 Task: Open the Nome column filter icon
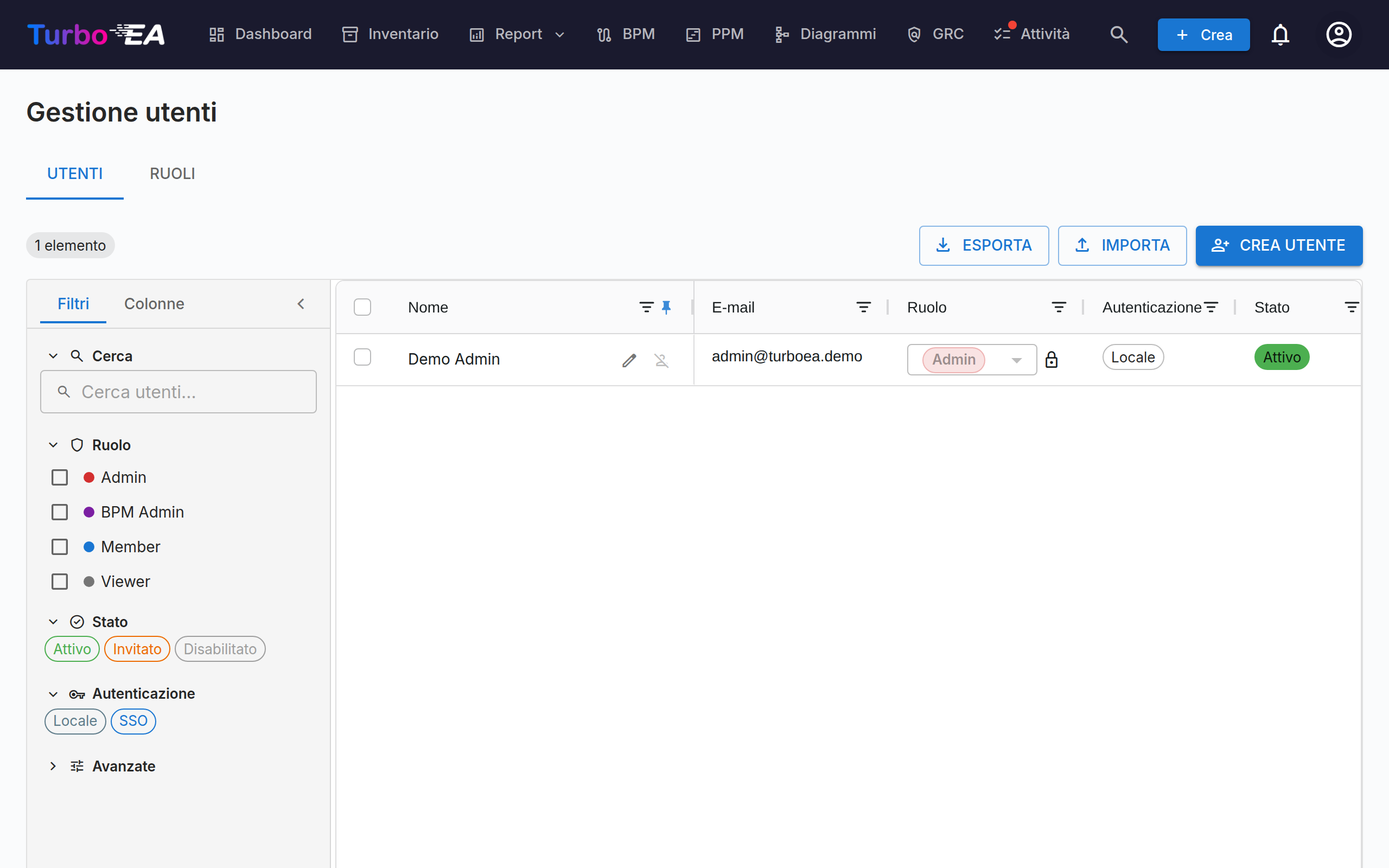coord(646,308)
